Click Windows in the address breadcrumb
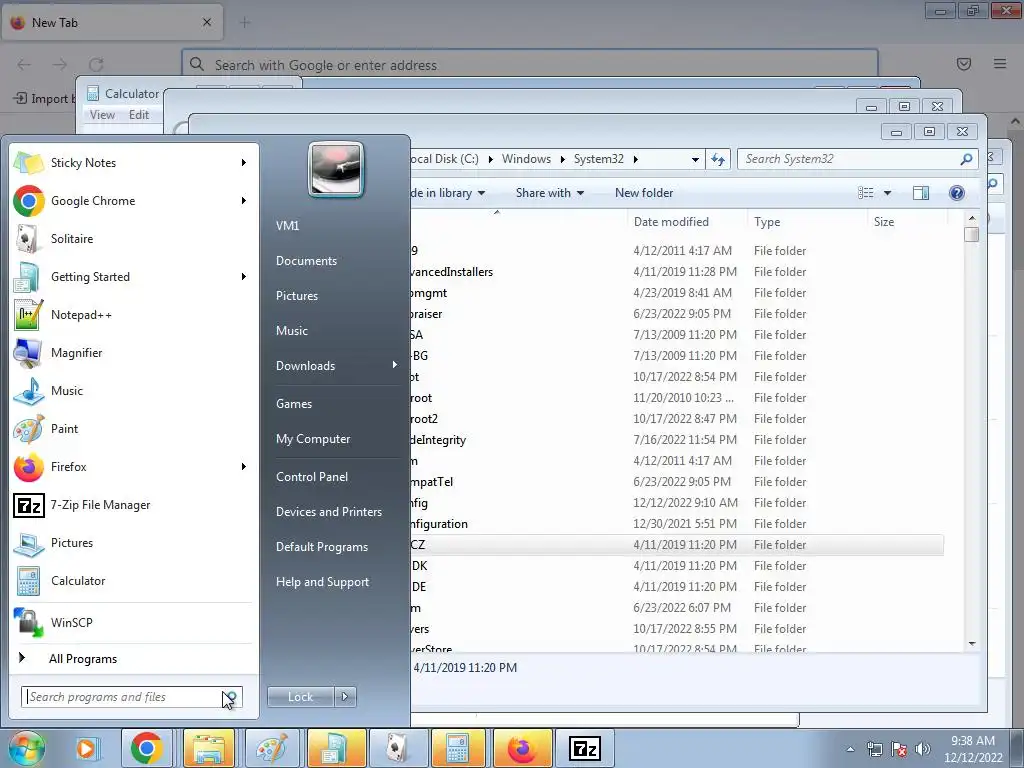Screen dimensions: 1024x768 pos(526,159)
